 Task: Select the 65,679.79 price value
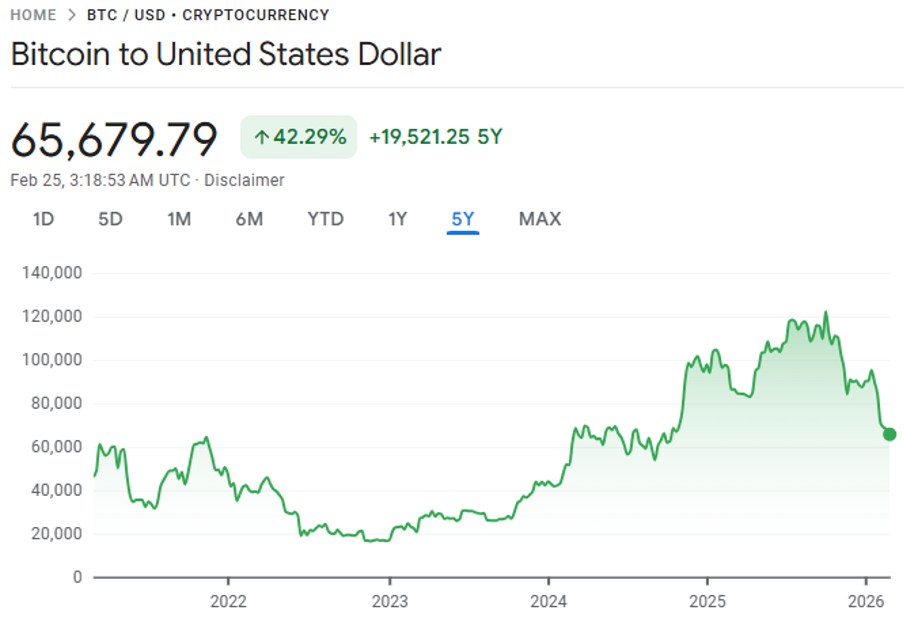click(113, 140)
